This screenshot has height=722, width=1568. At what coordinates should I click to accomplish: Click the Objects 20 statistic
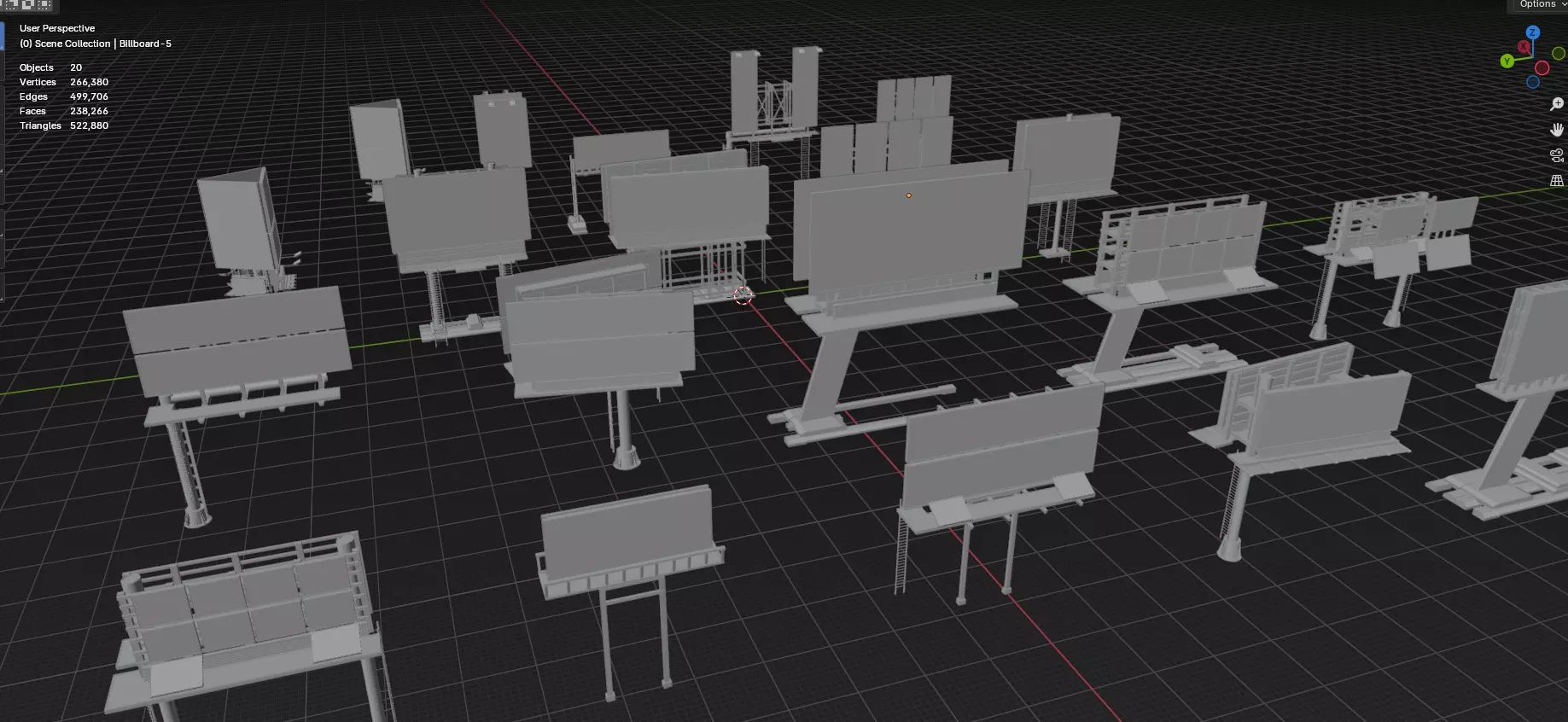51,67
